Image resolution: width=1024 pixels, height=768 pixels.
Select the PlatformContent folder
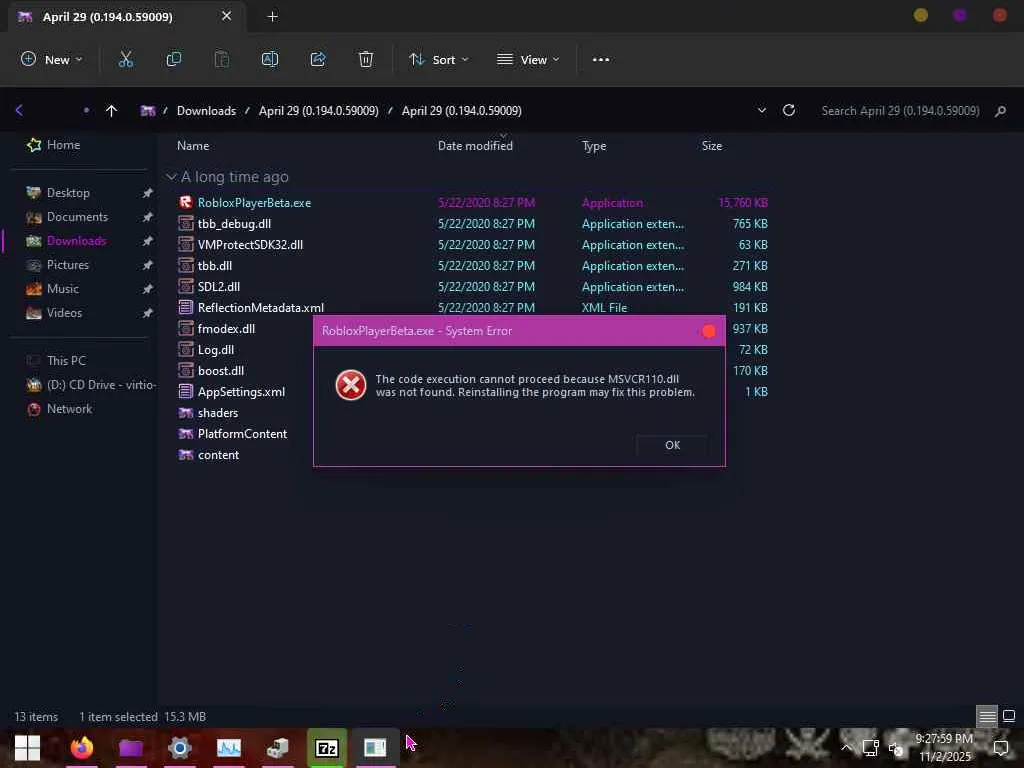pyautogui.click(x=242, y=434)
